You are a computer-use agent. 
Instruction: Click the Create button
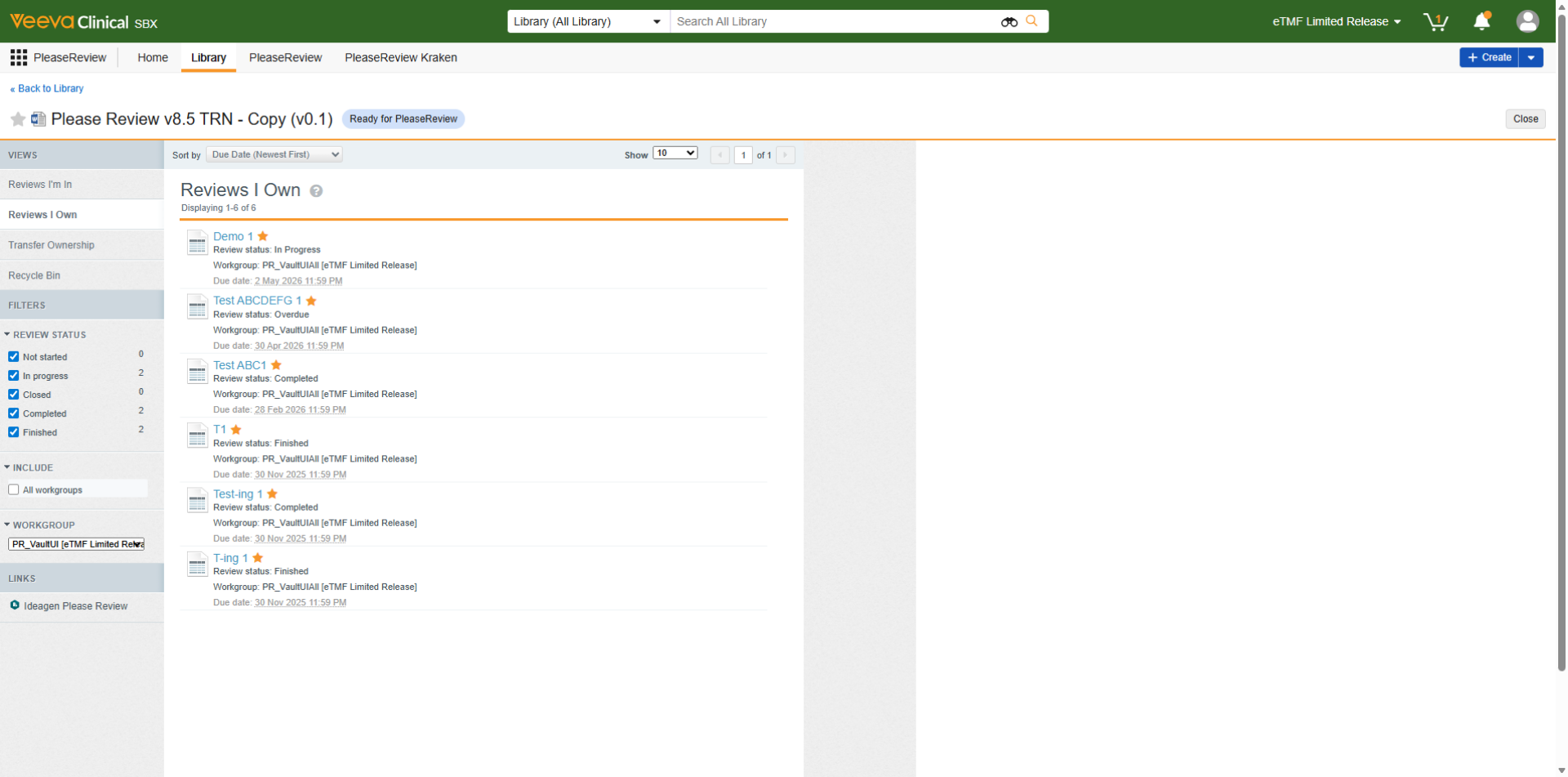1489,57
